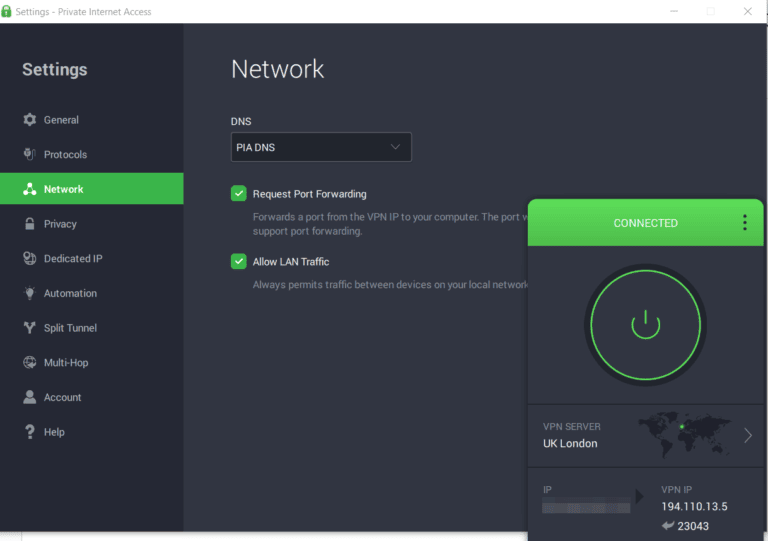Uncheck Allow LAN Traffic checkbox
768x541 pixels.
click(x=239, y=261)
